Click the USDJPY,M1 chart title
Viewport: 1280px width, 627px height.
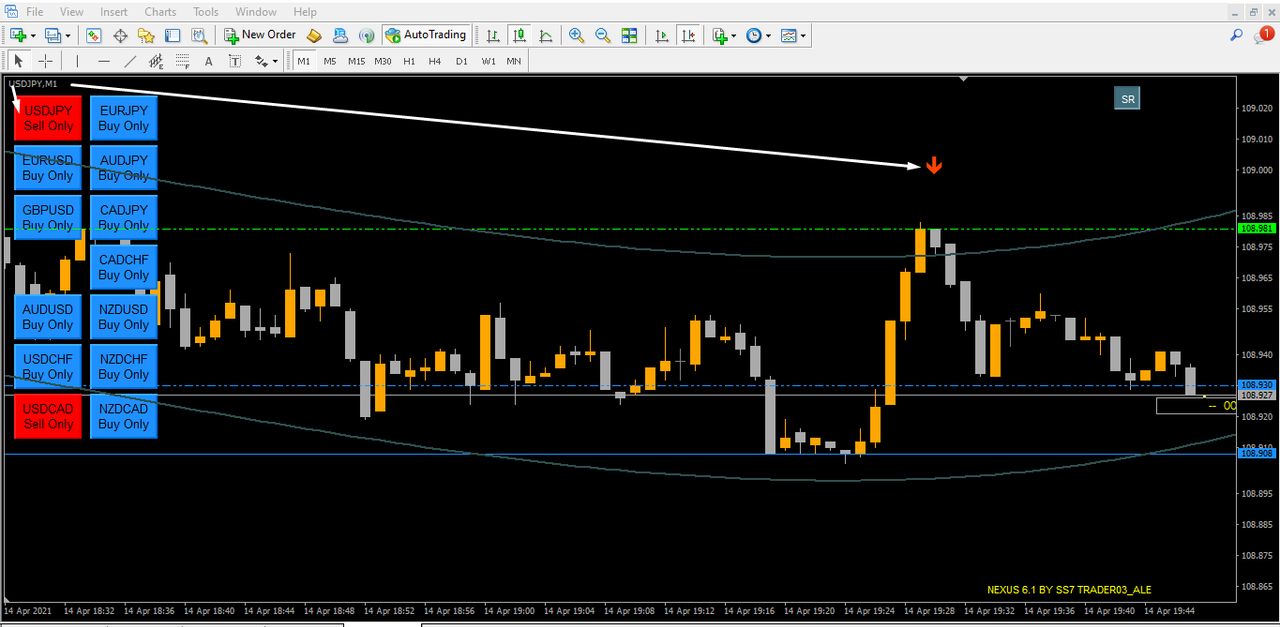(33, 83)
